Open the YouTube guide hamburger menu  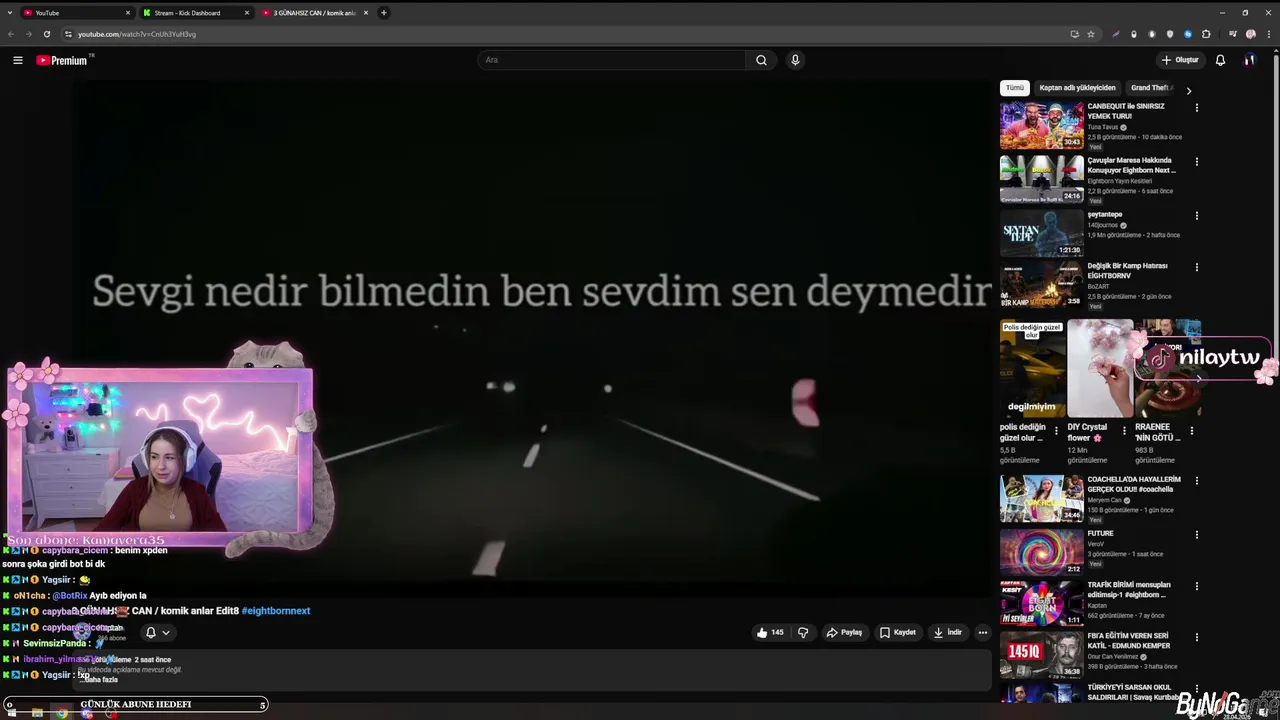click(x=17, y=60)
